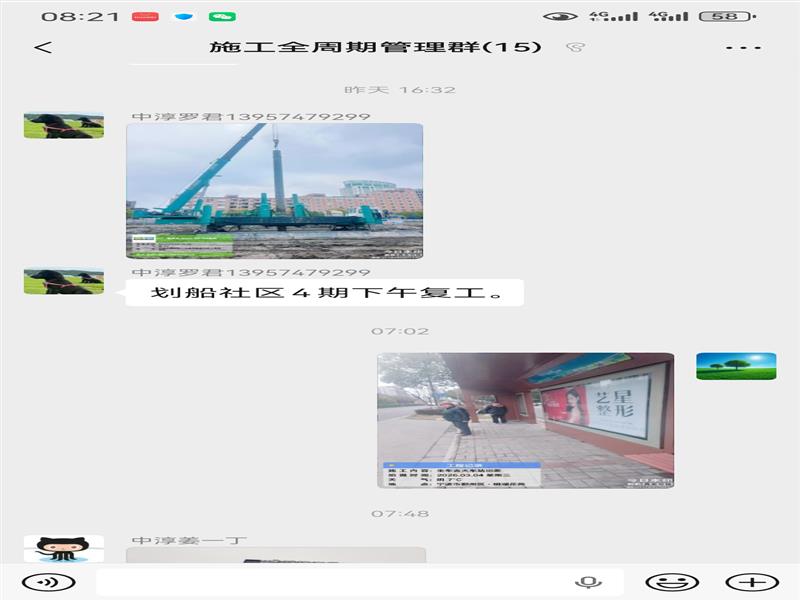The height and width of the screenshot is (600, 800).
Task: Tap the 划船社区4期下午复工 message bubble
Action: [x=324, y=293]
